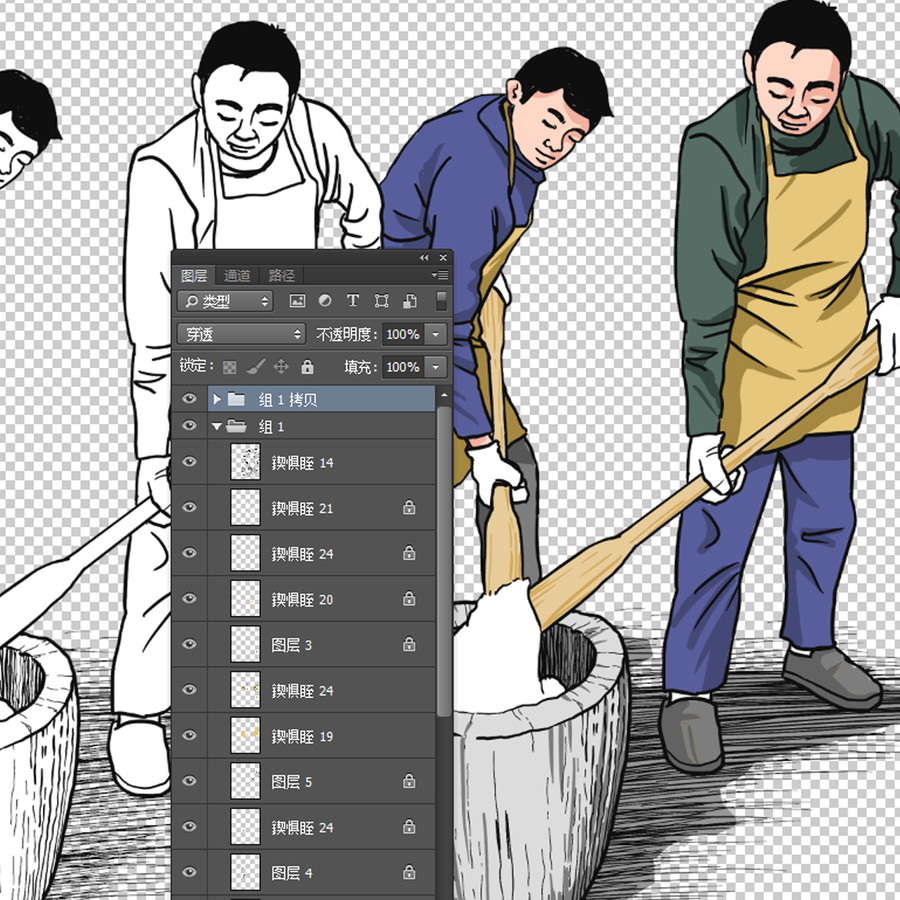Screen dimensions: 900x900
Task: Collapse panel with double-arrow icon
Action: pos(424,258)
